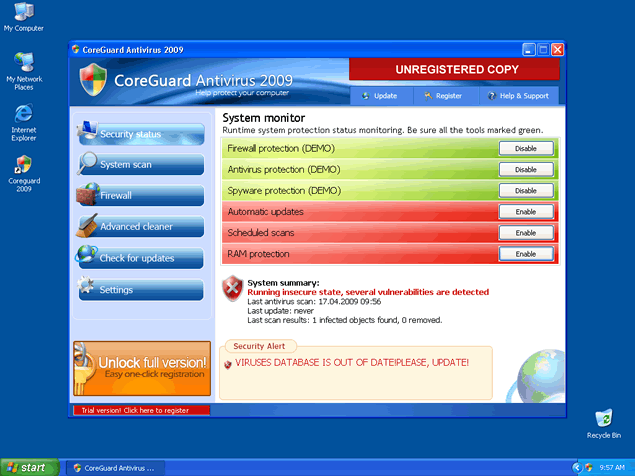Image resolution: width=635 pixels, height=476 pixels.
Task: Click the small alert icon in Security Alert
Action: point(228,365)
